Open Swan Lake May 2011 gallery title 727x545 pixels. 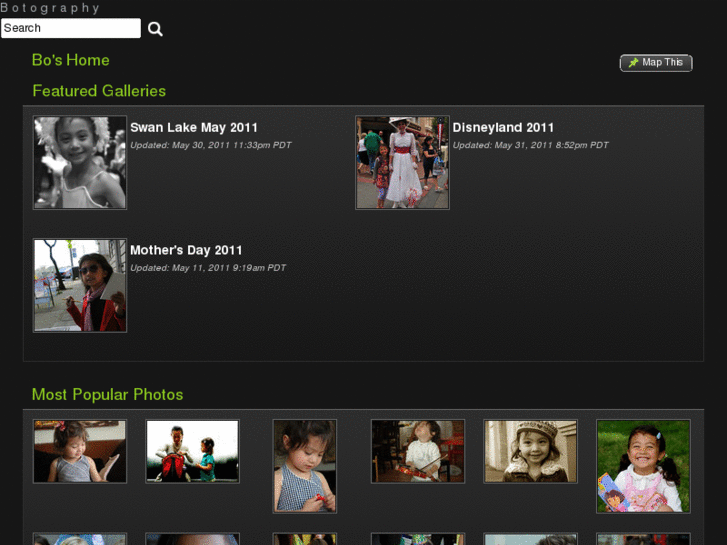194,128
